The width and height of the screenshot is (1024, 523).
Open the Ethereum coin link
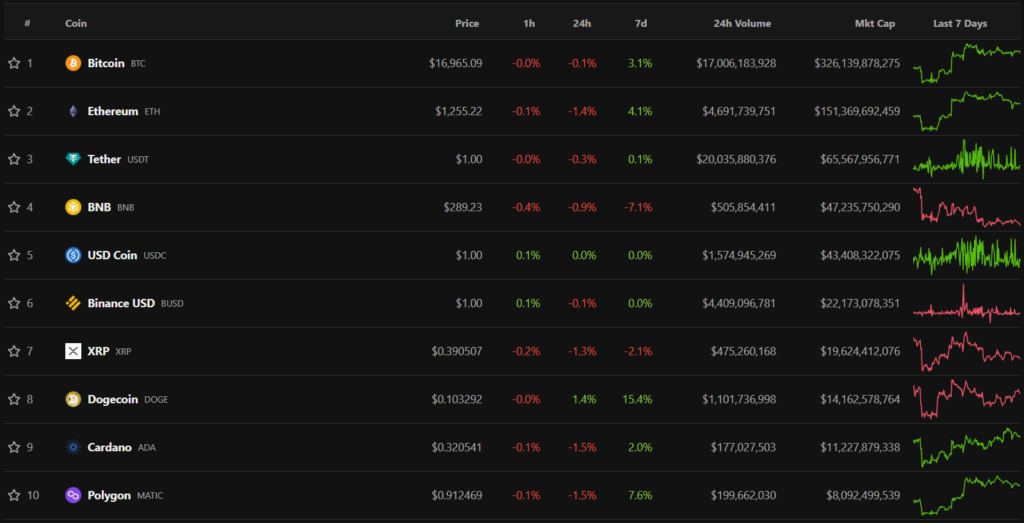113,112
